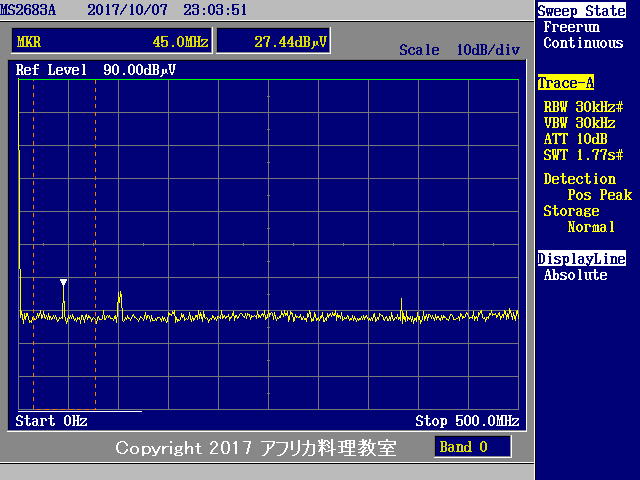The height and width of the screenshot is (480, 640).
Task: Select the MKR label
Action: (x=29, y=42)
